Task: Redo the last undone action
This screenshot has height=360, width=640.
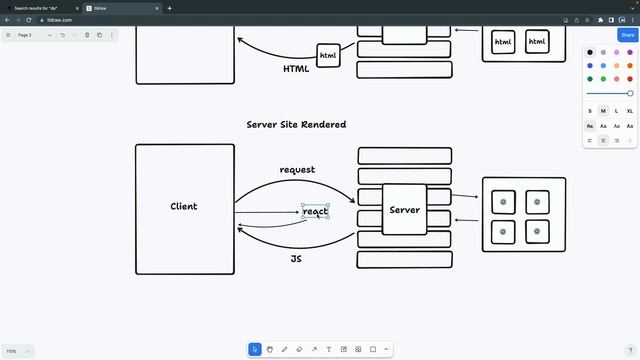Action: tap(75, 35)
